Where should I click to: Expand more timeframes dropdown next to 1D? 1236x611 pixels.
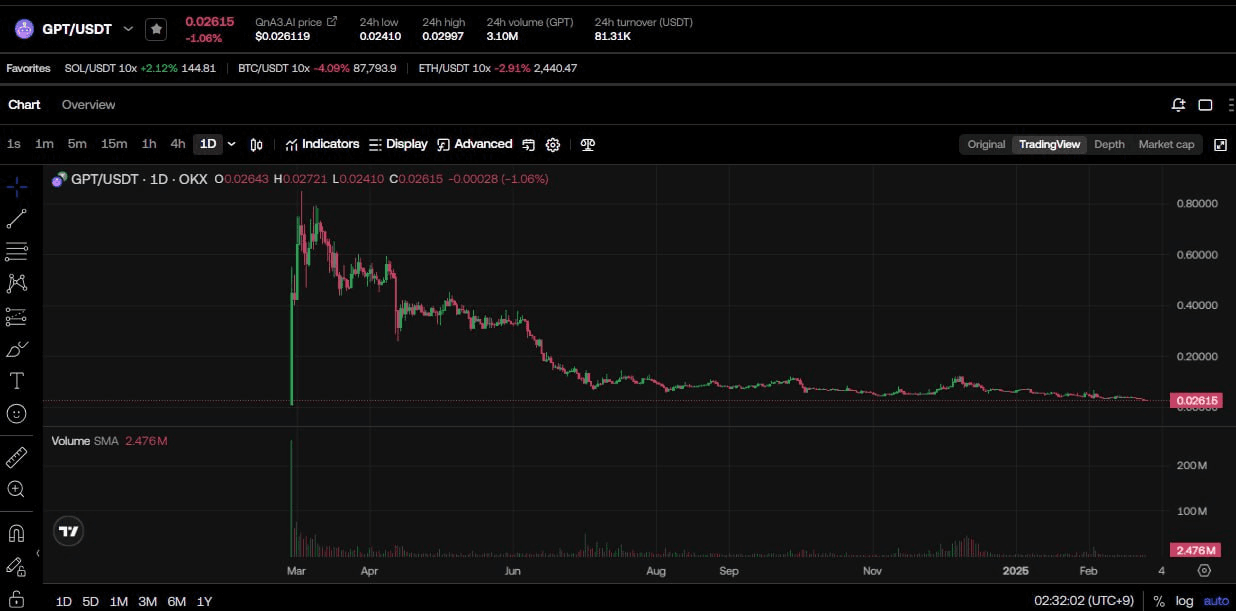232,144
